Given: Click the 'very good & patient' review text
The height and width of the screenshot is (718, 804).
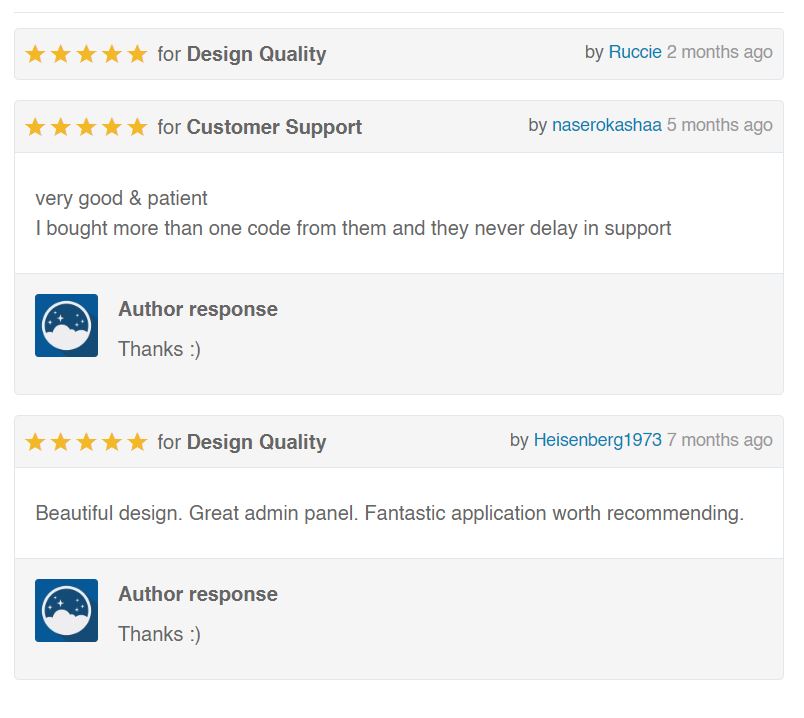Looking at the screenshot, I should pos(122,198).
